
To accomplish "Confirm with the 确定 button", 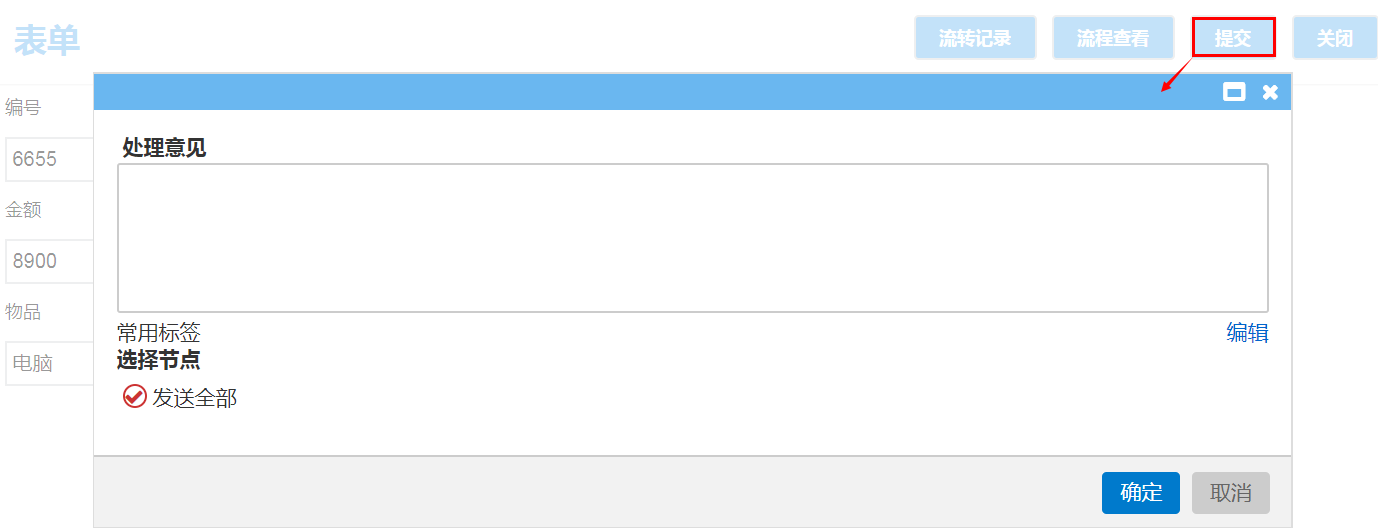I will 1141,493.
